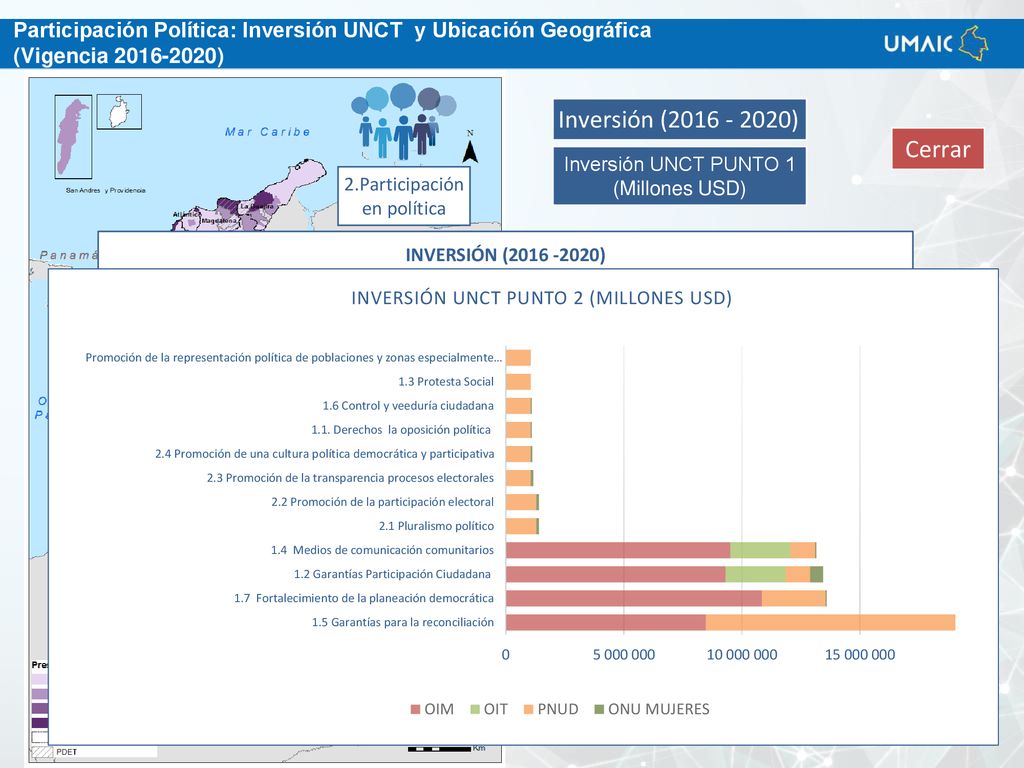Click the people with speech bubbles icon
Viewport: 1024px width, 768px height.
pos(403,121)
